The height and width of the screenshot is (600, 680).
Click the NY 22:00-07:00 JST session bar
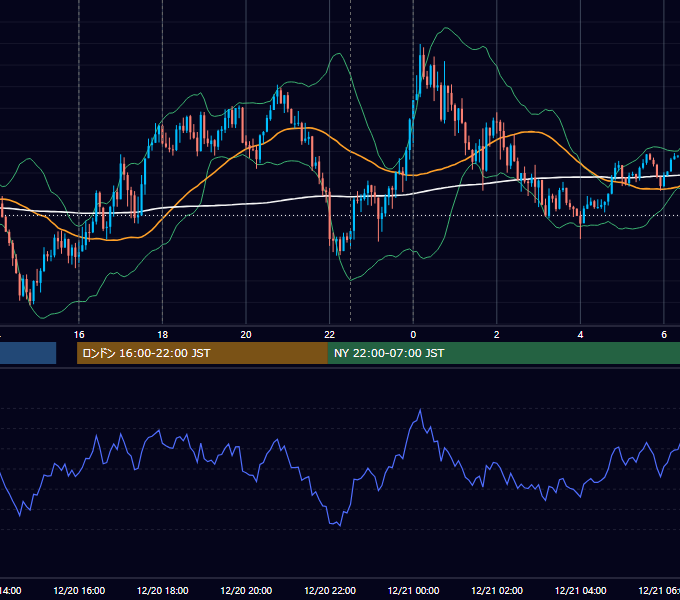click(503, 353)
